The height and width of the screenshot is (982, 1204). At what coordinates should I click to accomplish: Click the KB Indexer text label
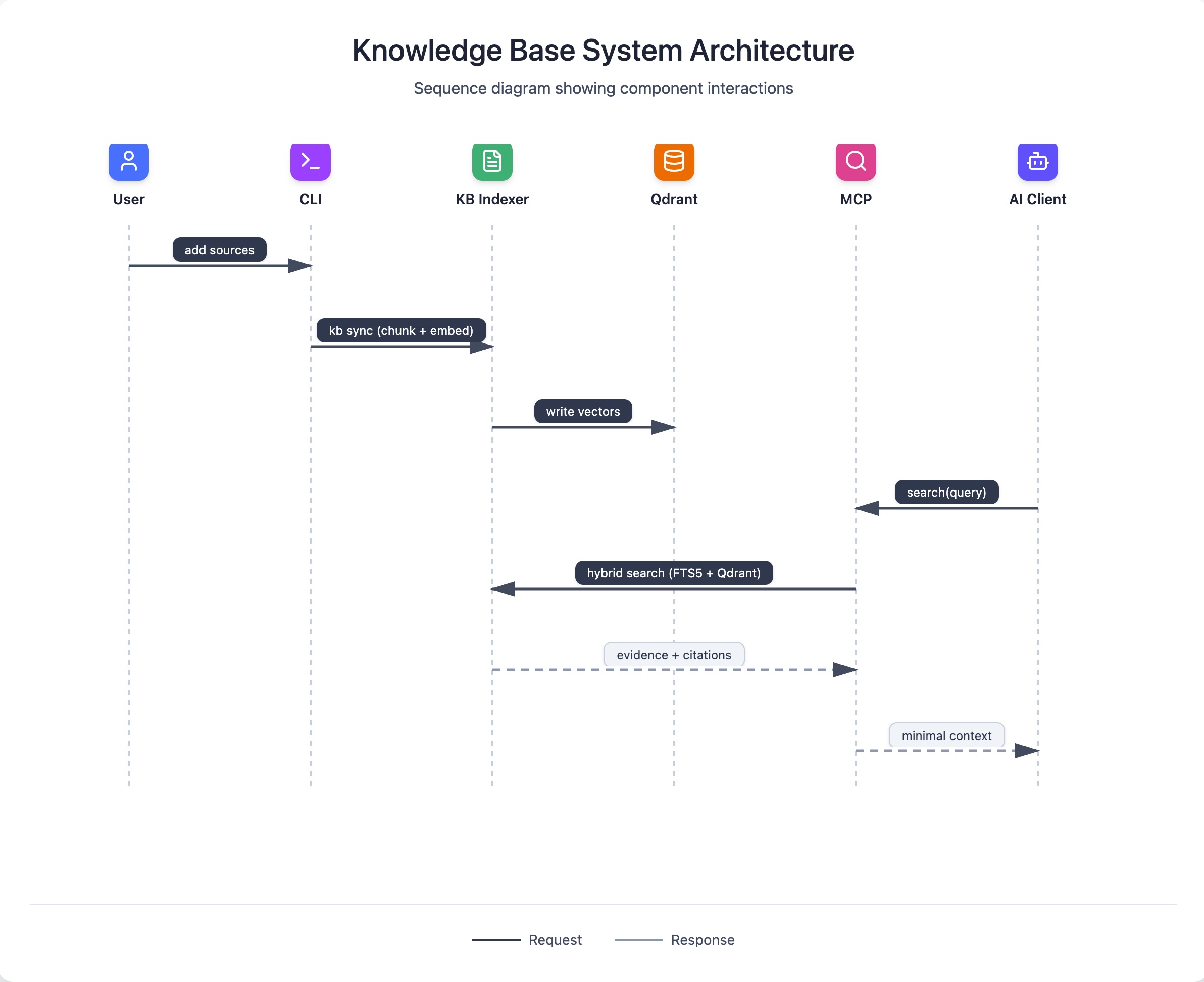[492, 199]
